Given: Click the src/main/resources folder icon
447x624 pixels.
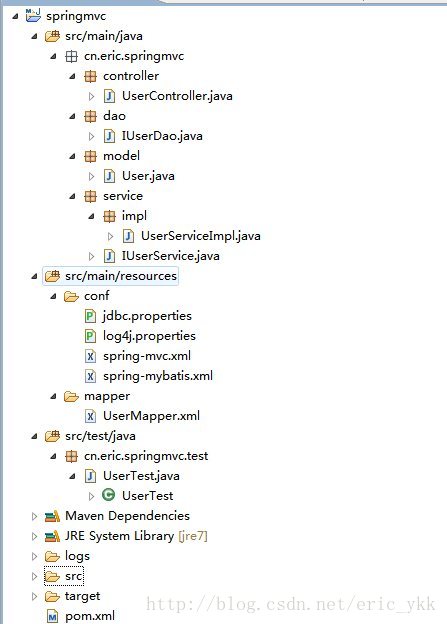Looking at the screenshot, I should (52, 276).
